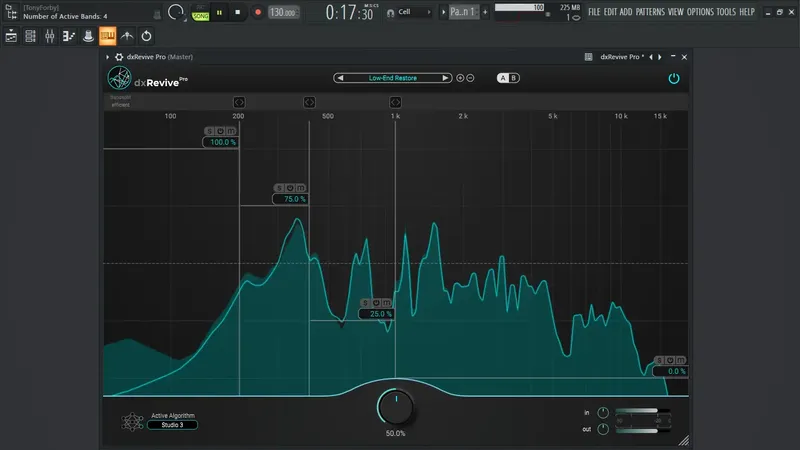The width and height of the screenshot is (800, 450).
Task: Solo the 100.0 % band
Action: point(210,131)
